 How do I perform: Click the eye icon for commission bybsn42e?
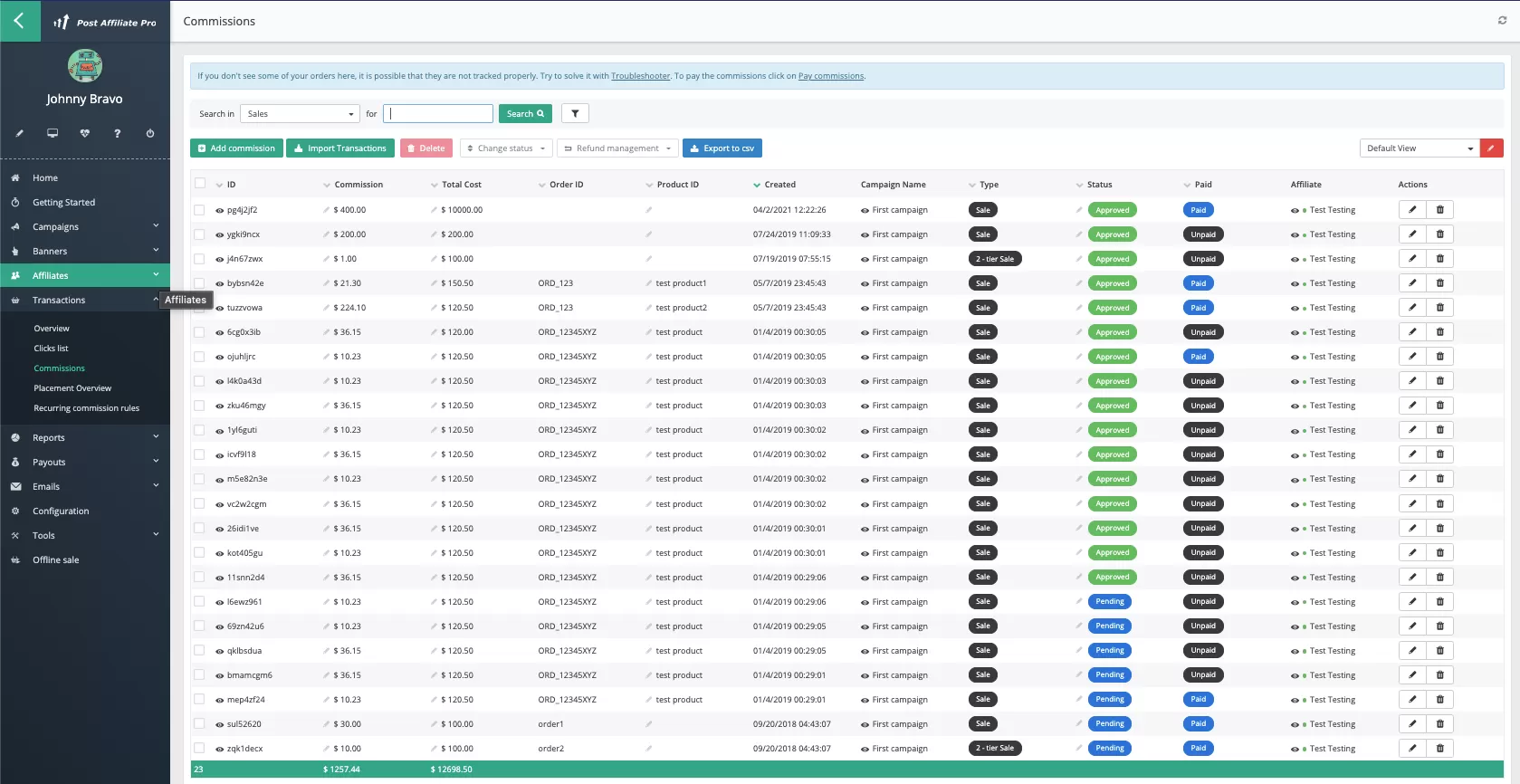(x=219, y=283)
